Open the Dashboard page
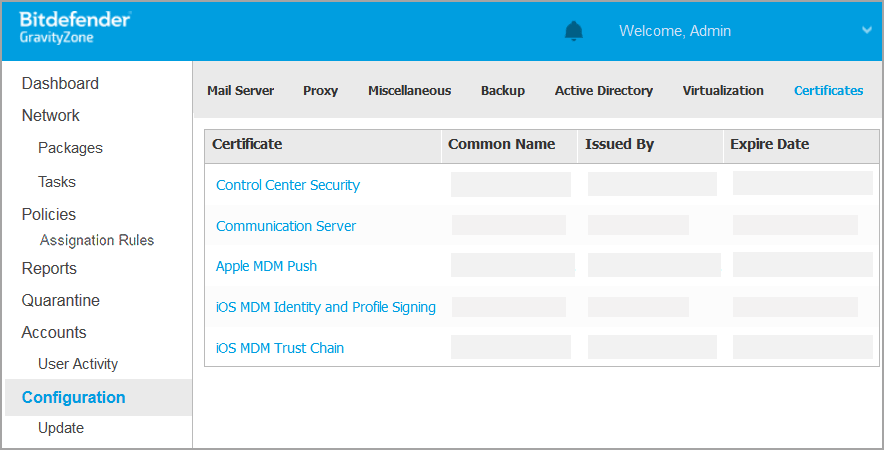Screen dimensions: 884x450 point(60,83)
